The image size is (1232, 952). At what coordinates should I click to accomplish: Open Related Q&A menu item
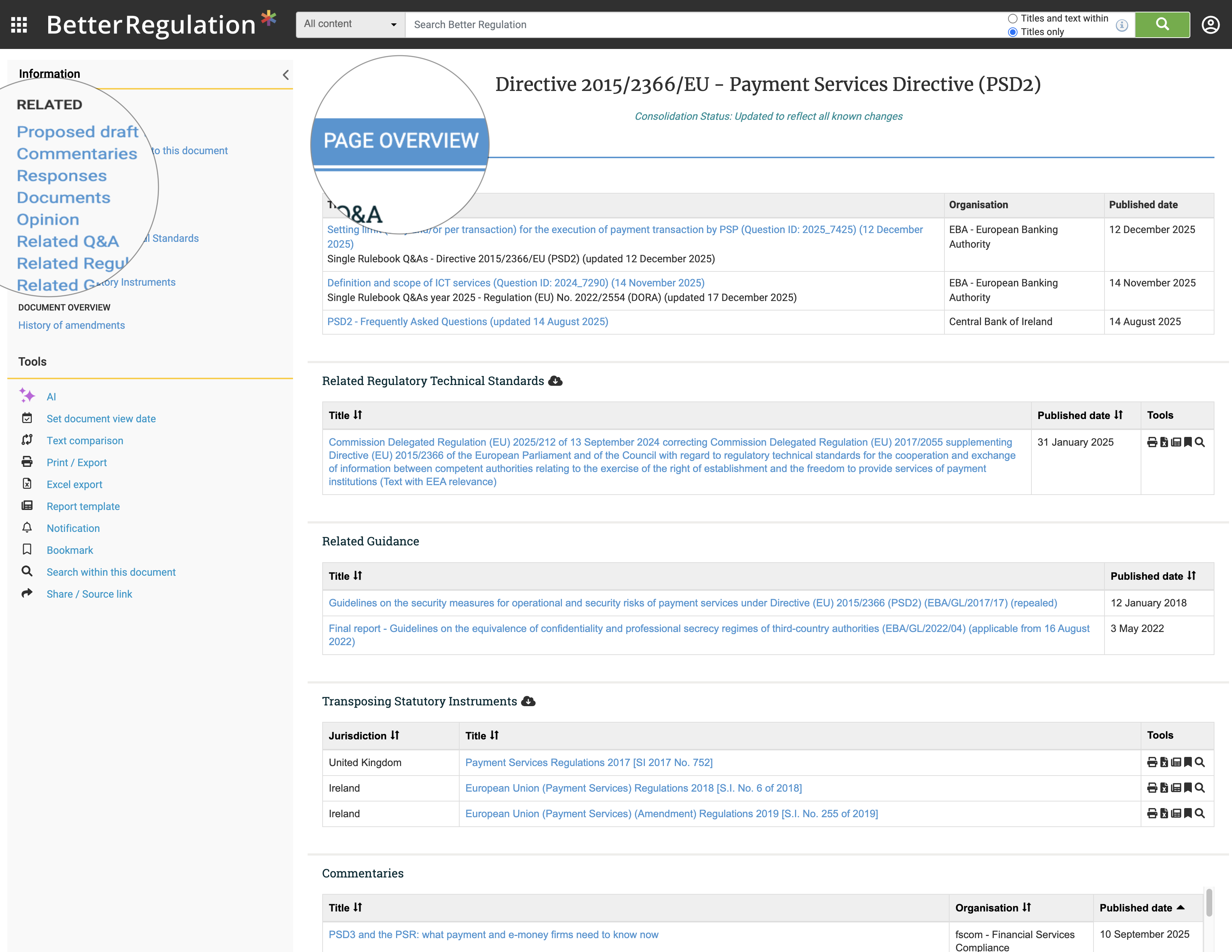pyautogui.click(x=68, y=241)
